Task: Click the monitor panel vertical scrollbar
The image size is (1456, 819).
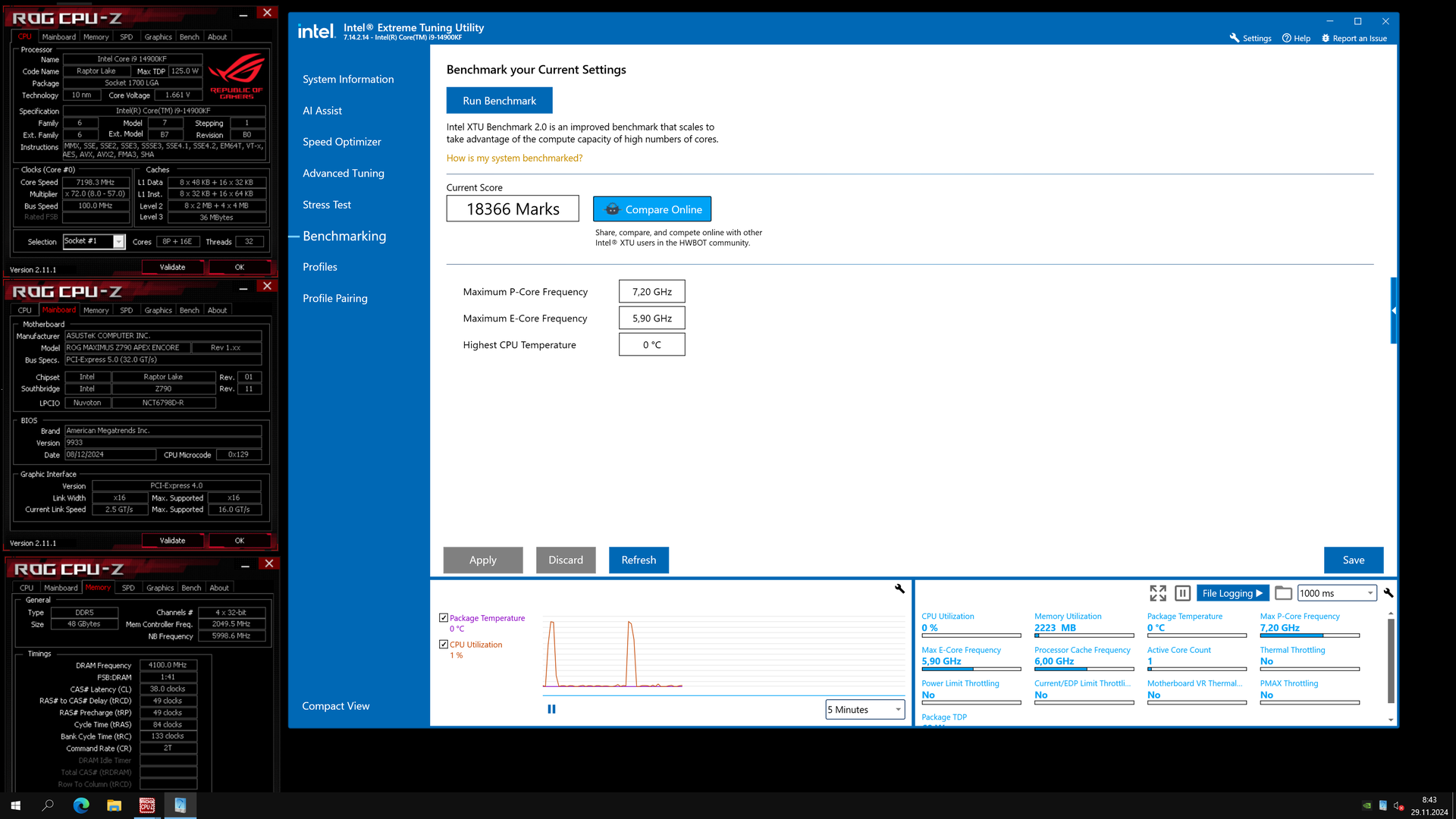Action: 1391,661
